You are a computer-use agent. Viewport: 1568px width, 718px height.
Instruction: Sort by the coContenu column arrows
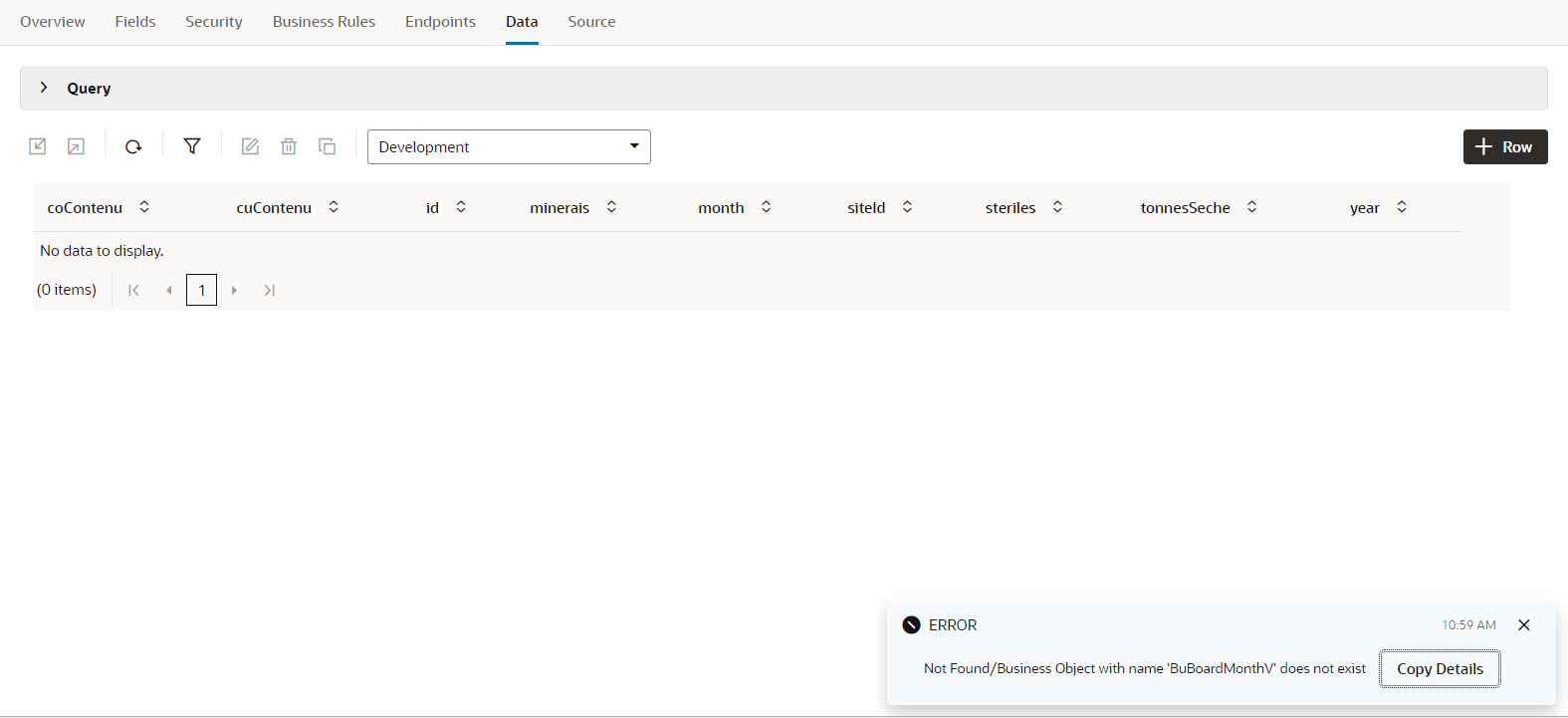click(144, 207)
